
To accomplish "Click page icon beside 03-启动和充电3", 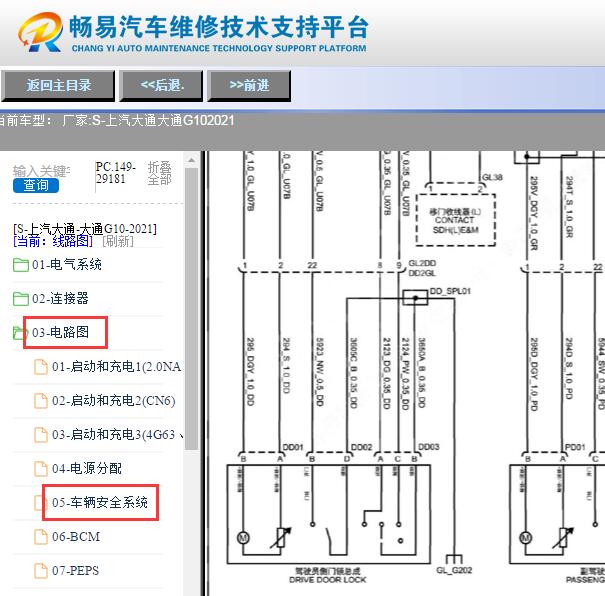I will tap(41, 435).
